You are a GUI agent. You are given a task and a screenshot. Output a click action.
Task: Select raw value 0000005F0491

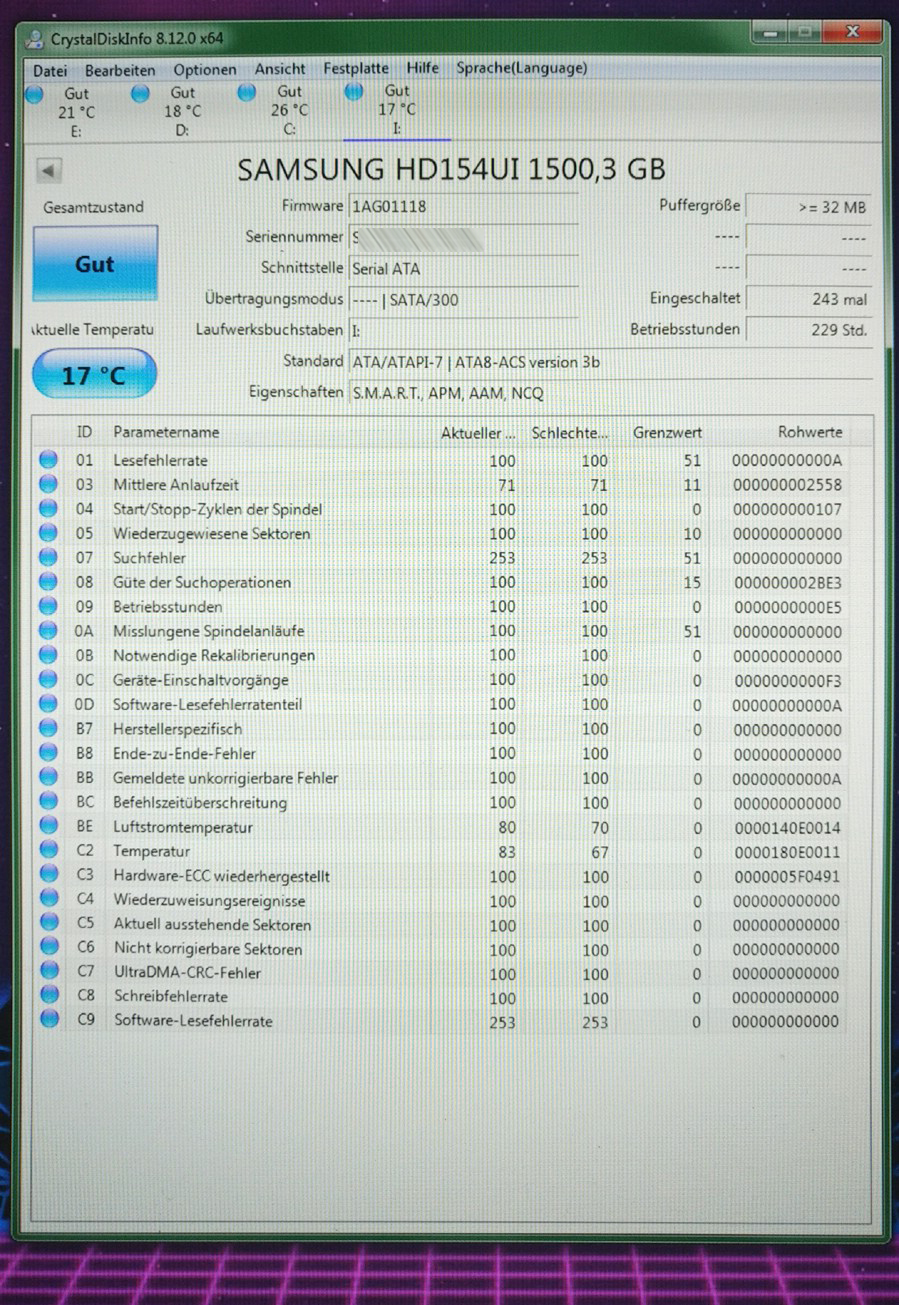tap(787, 877)
